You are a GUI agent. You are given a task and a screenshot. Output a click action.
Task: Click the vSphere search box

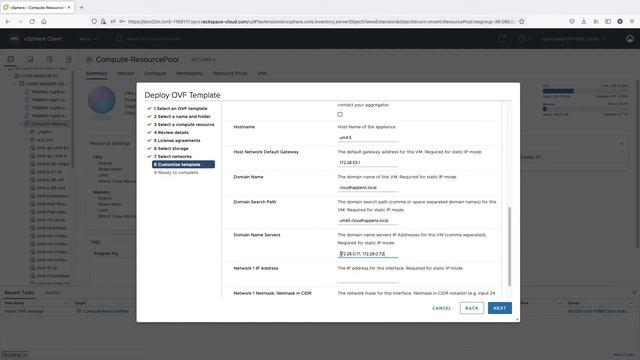(x=153, y=39)
